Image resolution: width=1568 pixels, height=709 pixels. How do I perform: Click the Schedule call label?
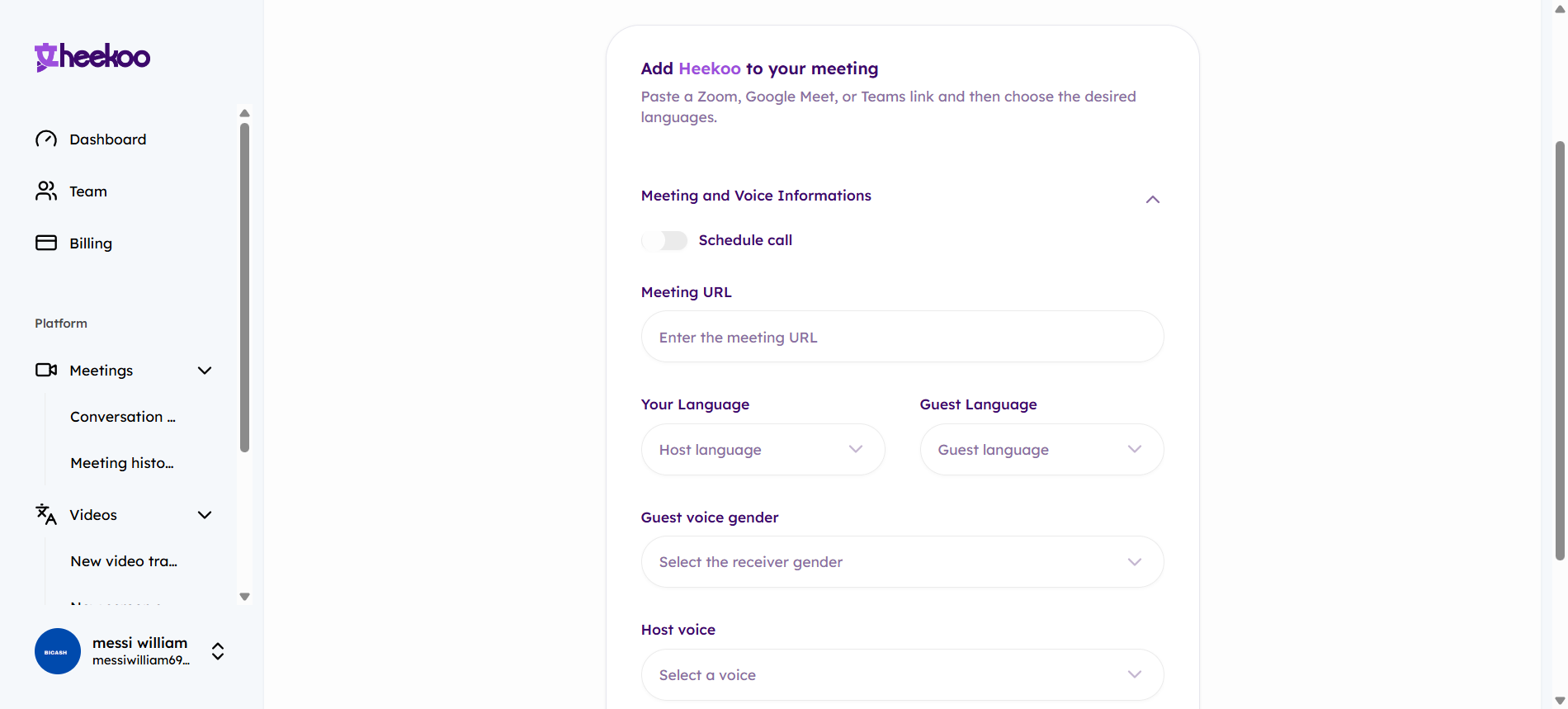point(745,240)
